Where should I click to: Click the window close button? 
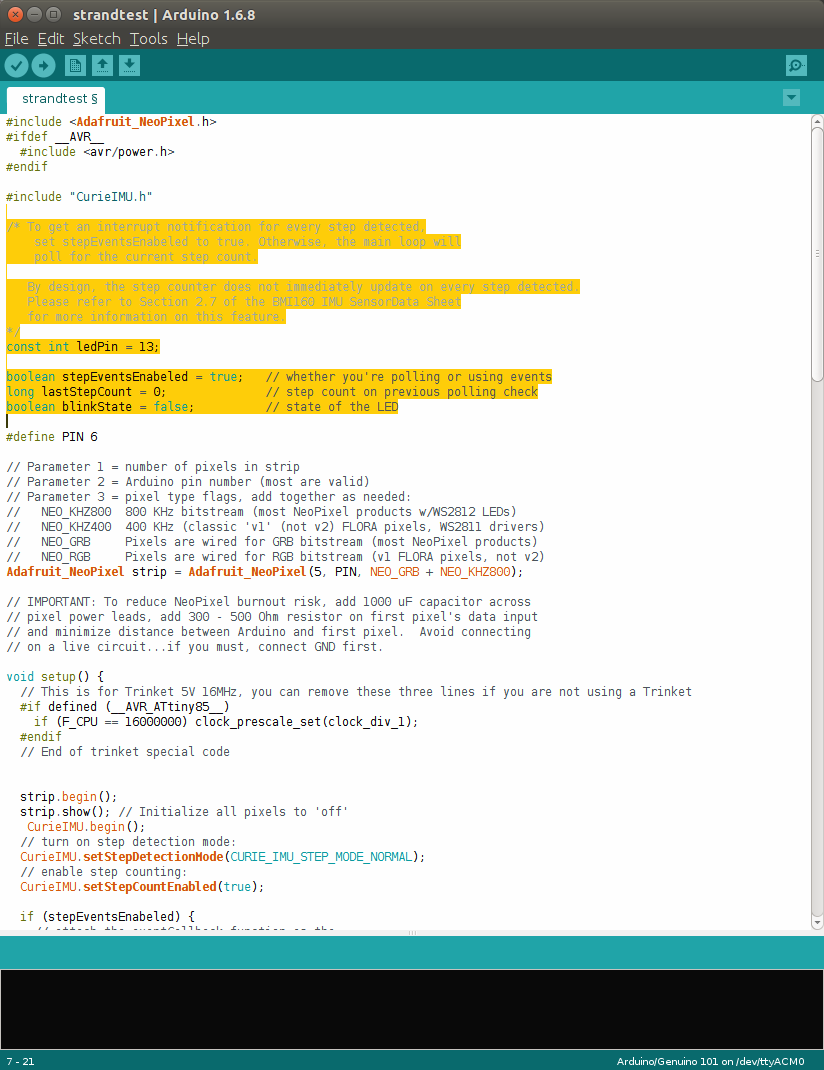point(15,14)
